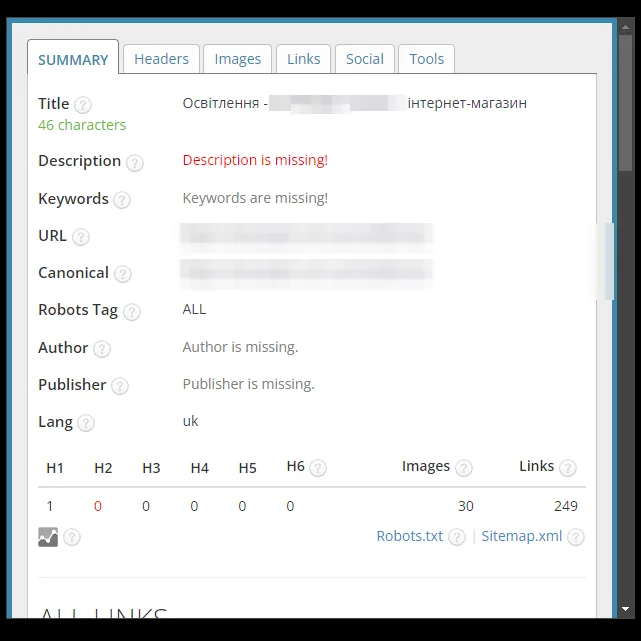Click the 'Description is missing!' warning
641x641 pixels.
[x=255, y=160]
